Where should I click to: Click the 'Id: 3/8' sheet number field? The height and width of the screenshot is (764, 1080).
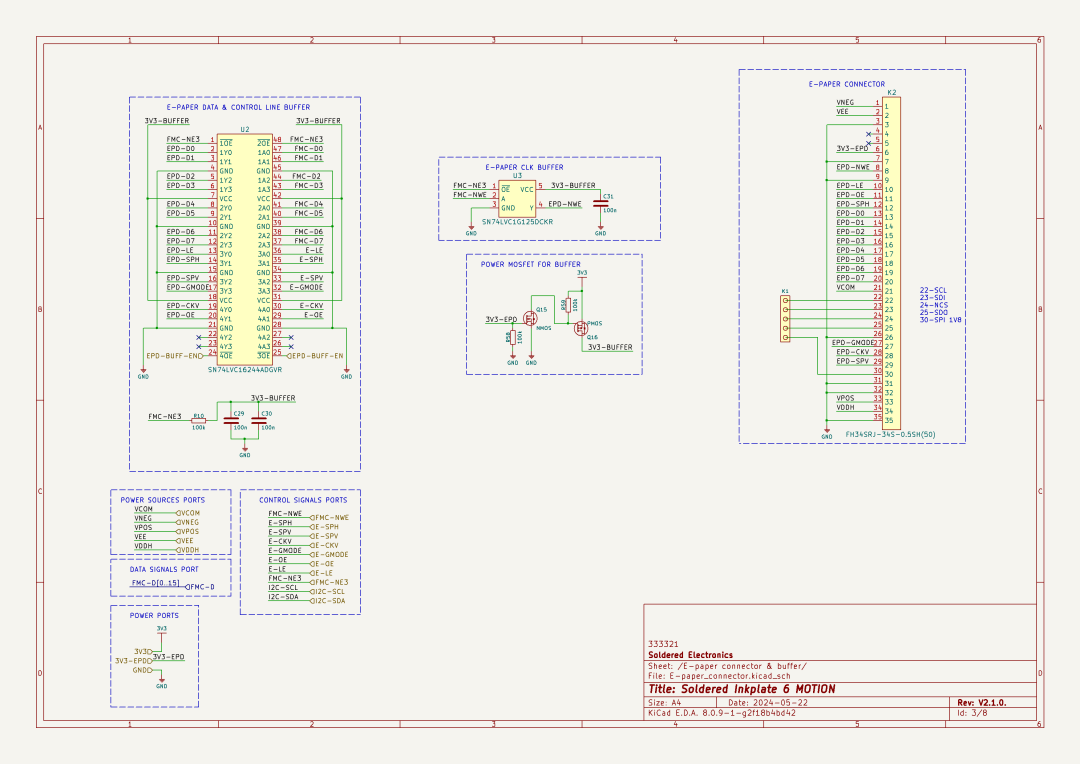(972, 713)
